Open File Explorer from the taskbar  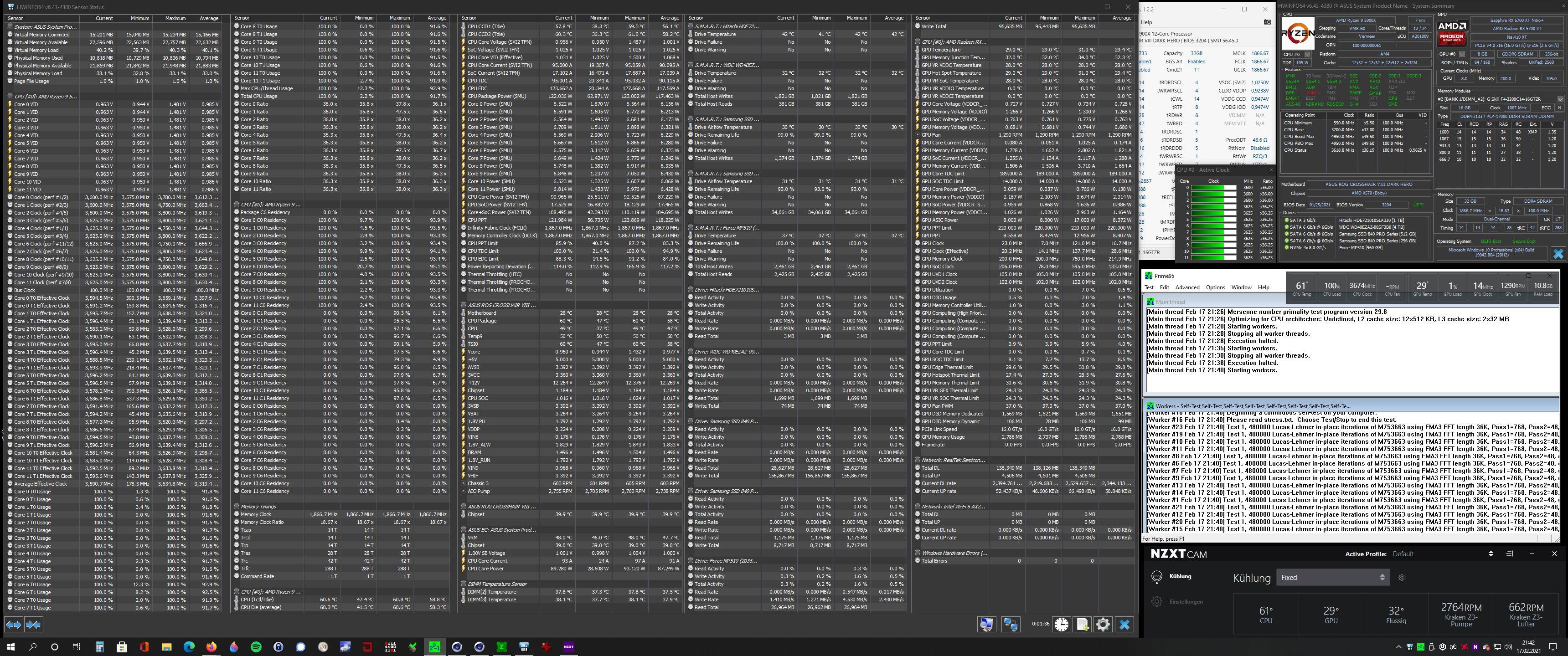point(166,647)
